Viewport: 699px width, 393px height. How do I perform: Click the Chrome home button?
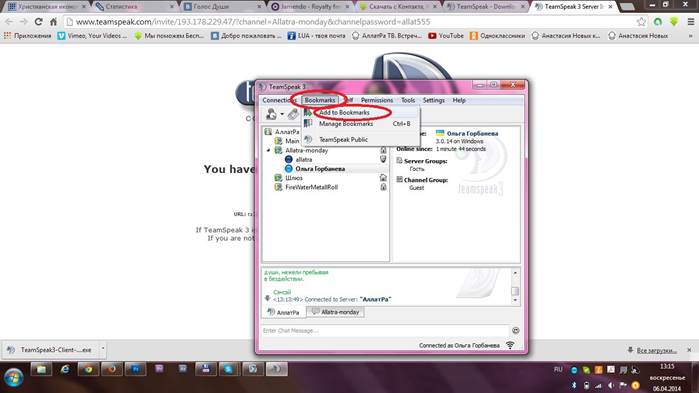point(53,22)
